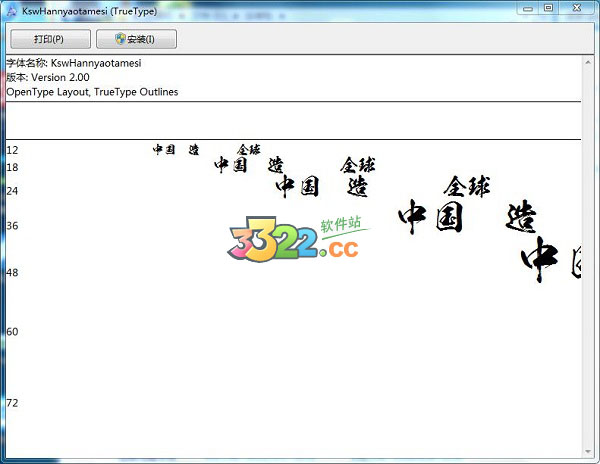Click the size label 60
This screenshot has height=464, width=600.
point(12,332)
